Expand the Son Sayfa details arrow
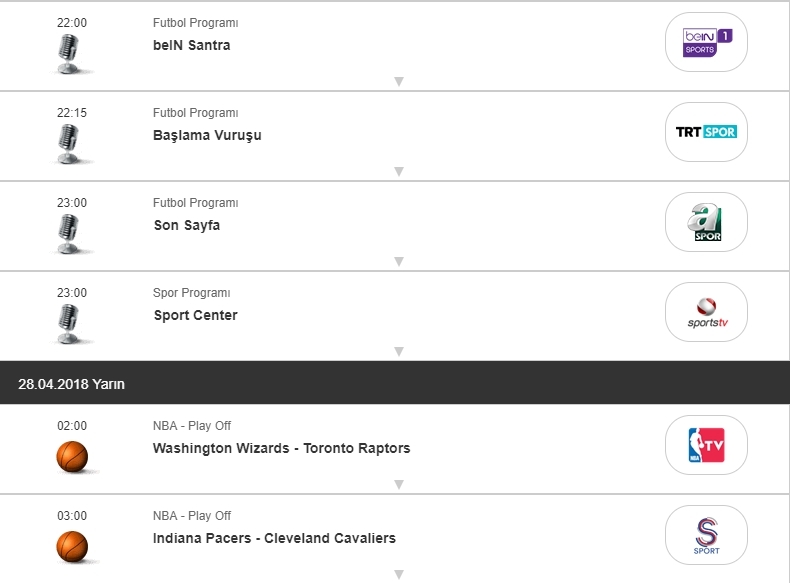The height and width of the screenshot is (583, 792). (398, 262)
